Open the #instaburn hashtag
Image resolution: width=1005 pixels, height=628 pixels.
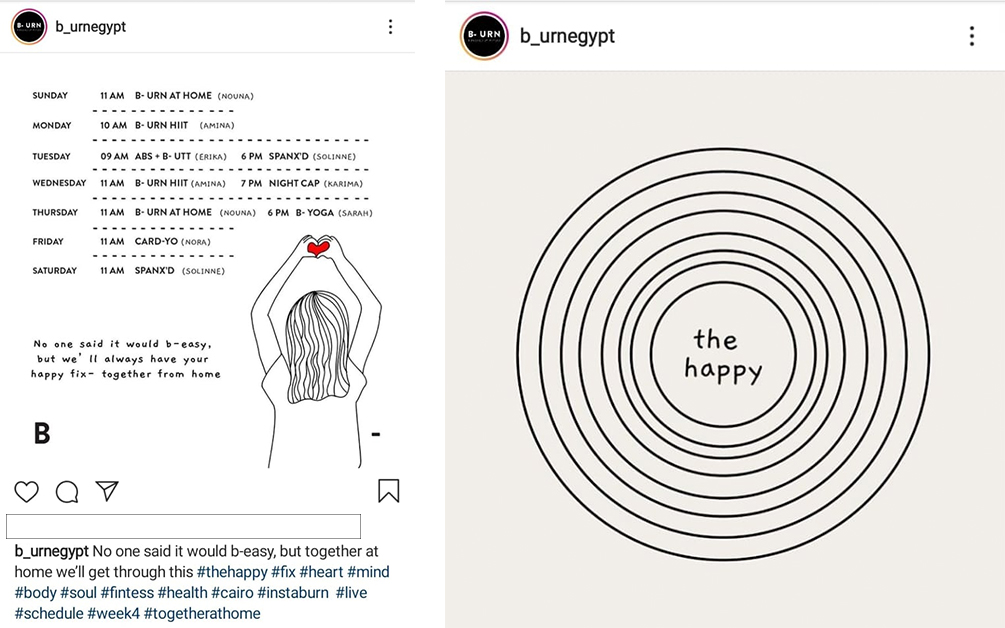(x=293, y=593)
